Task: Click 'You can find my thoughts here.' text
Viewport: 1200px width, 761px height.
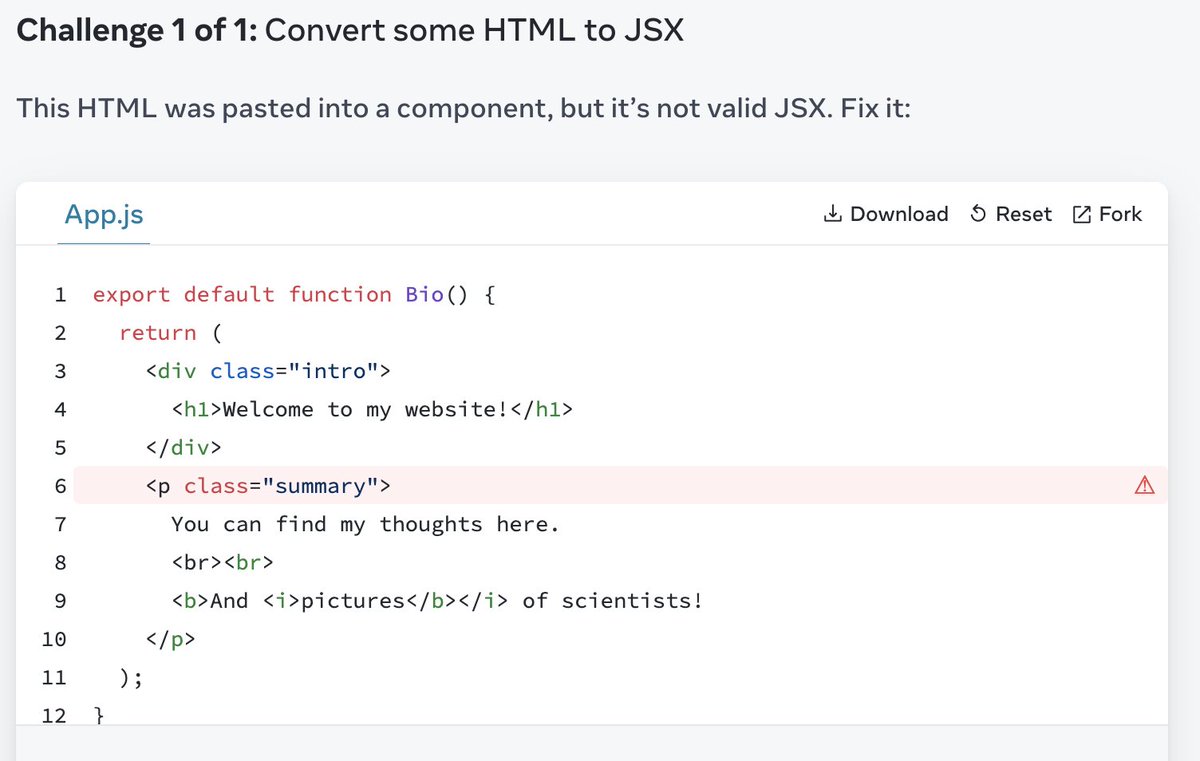Action: click(x=365, y=524)
